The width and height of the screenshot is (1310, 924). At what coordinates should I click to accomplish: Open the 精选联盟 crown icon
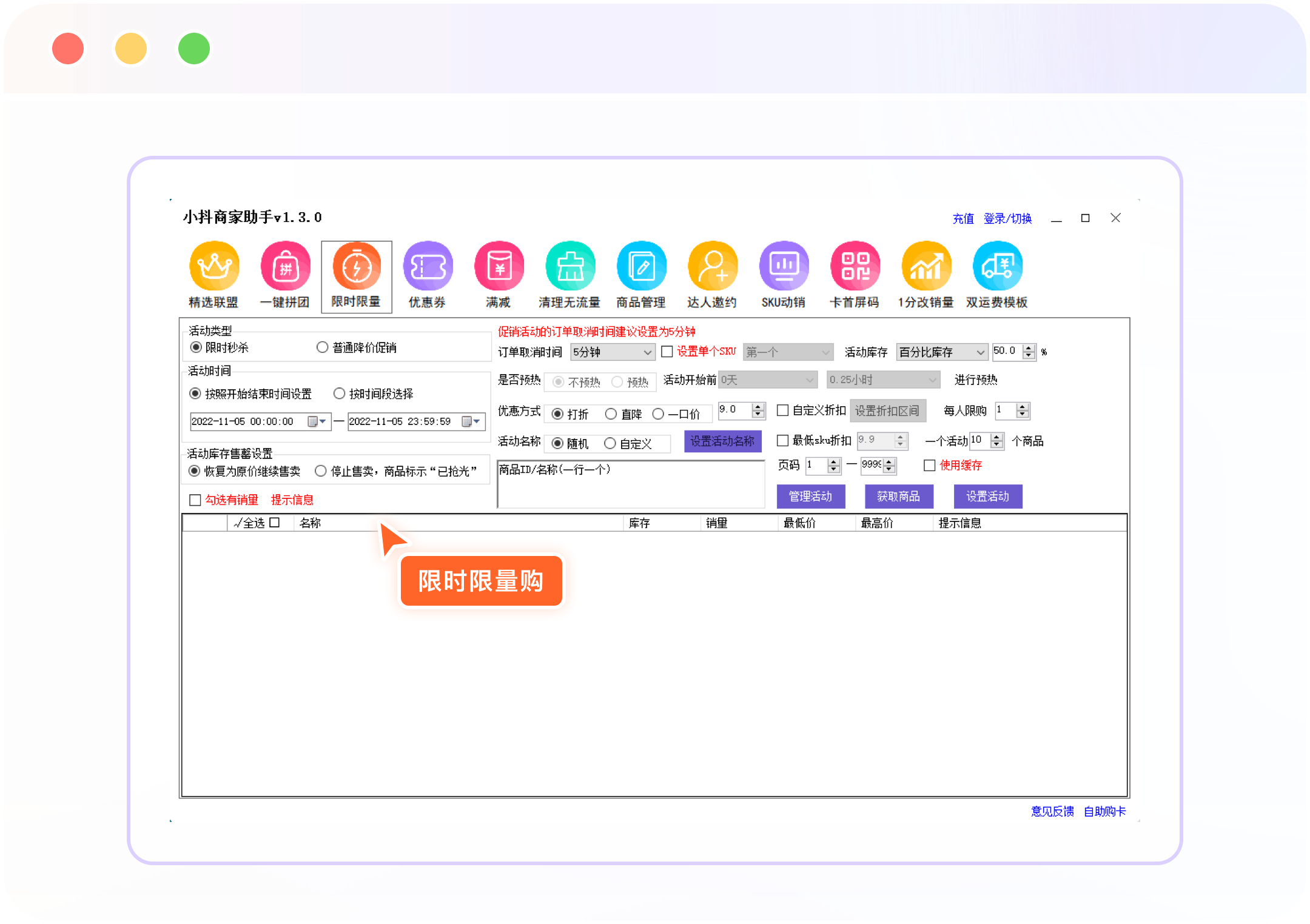click(214, 267)
